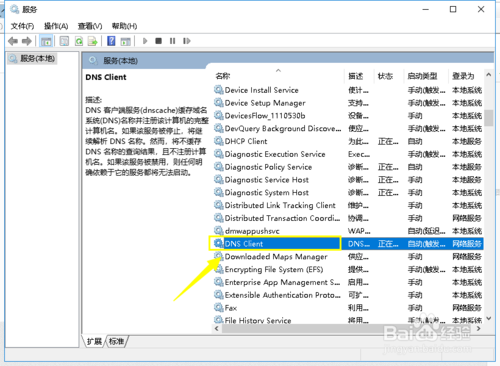
Task: Open the Properties toolbar icon
Action: click(64, 41)
